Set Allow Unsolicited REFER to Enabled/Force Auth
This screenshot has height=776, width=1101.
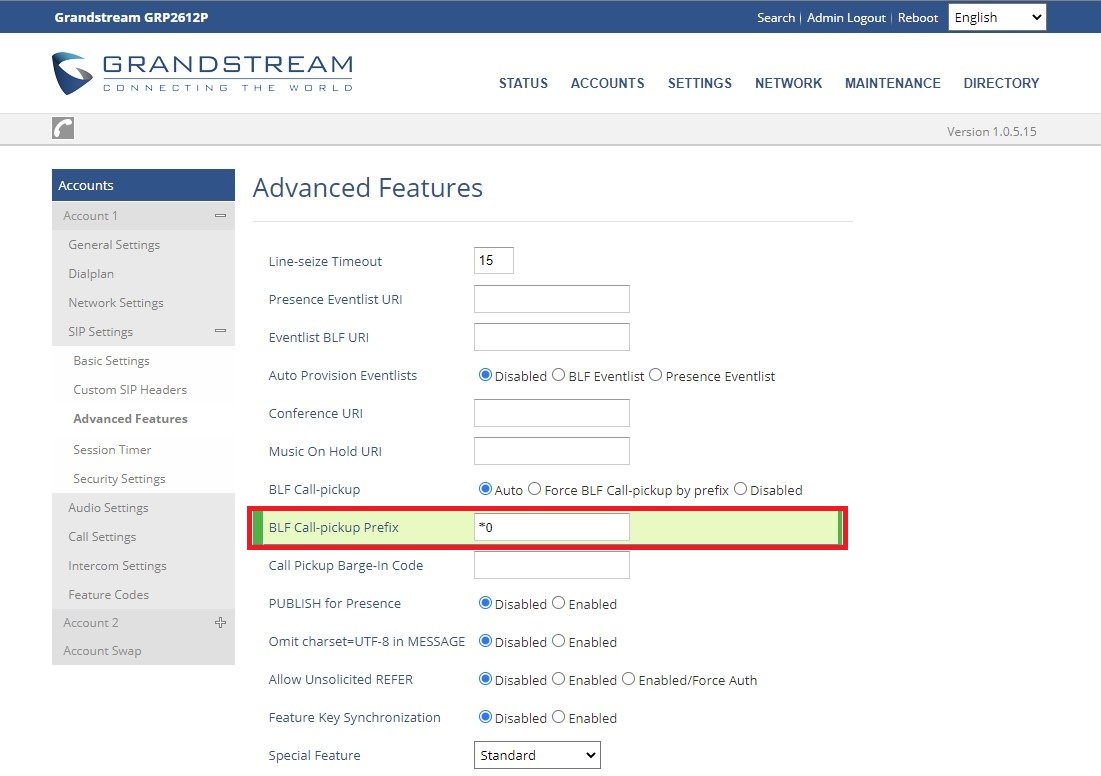pyautogui.click(x=629, y=680)
